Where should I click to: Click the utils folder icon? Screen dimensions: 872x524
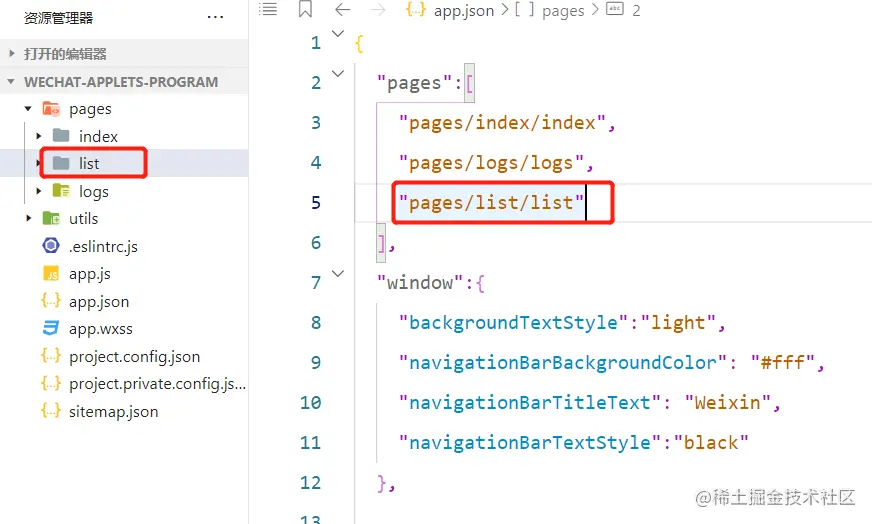(51, 218)
